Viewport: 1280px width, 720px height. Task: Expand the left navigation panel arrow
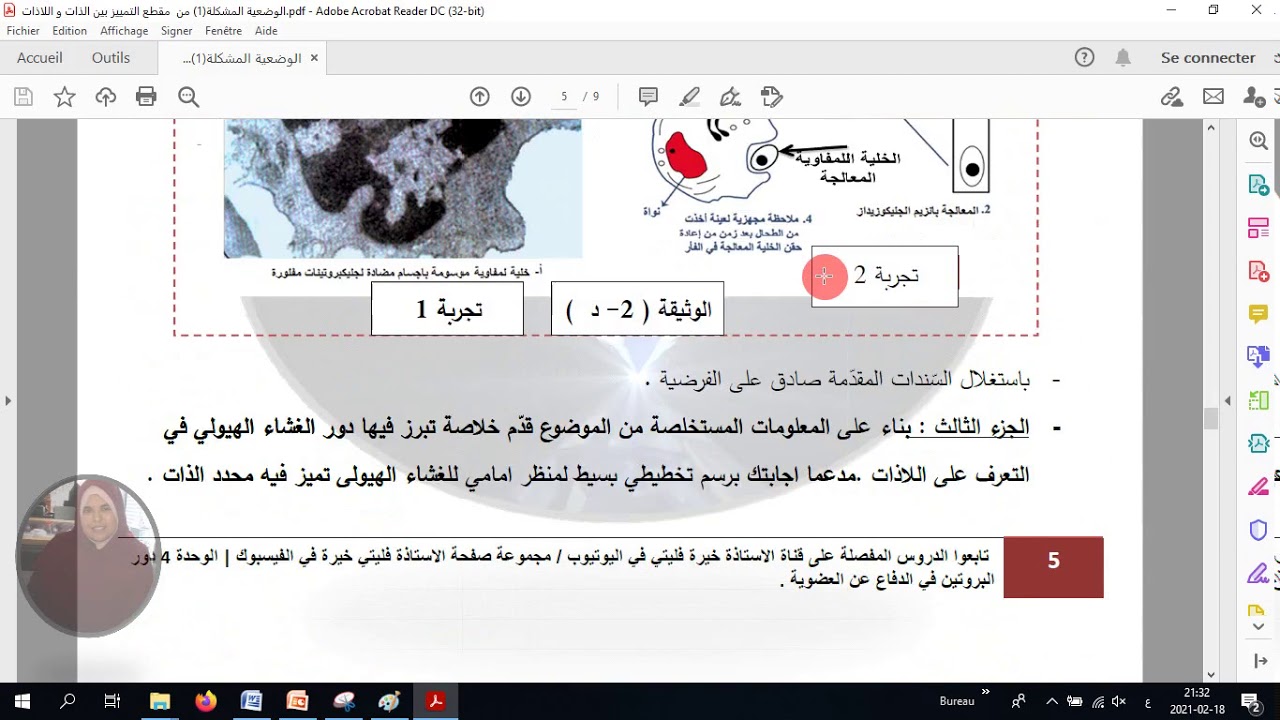coord(8,401)
